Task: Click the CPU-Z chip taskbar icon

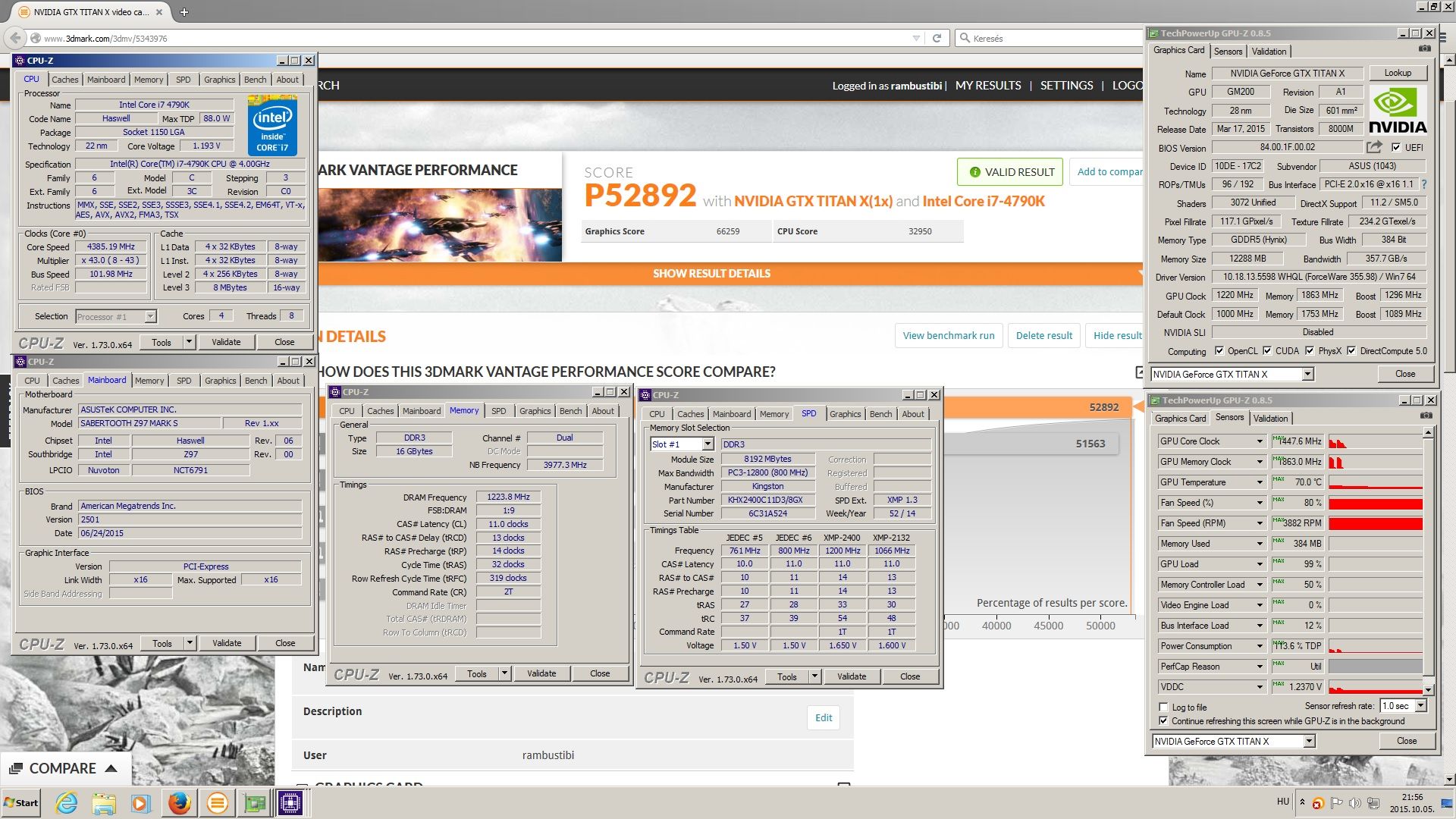Action: (x=290, y=802)
